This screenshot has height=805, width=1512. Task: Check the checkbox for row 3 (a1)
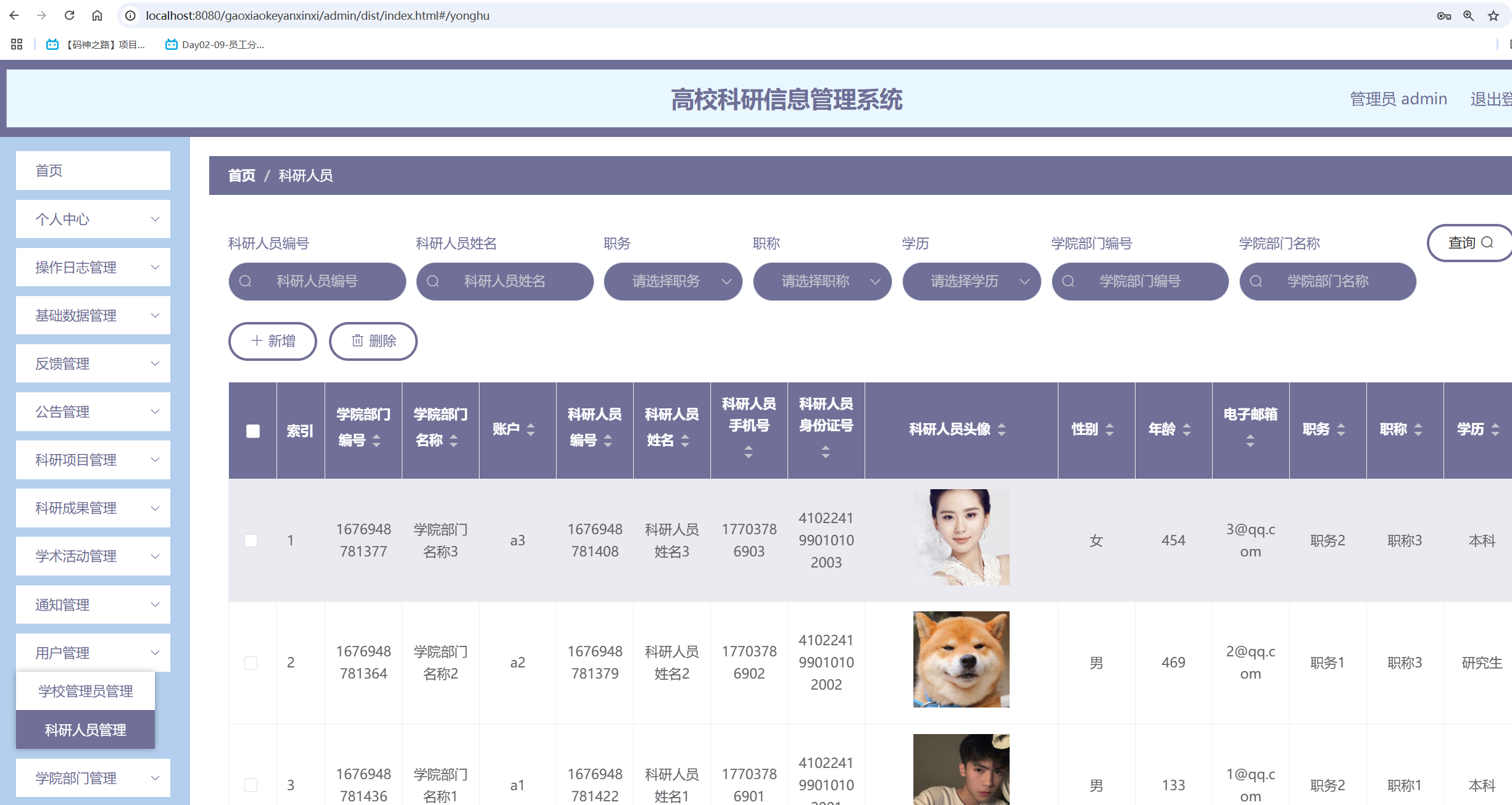pyautogui.click(x=251, y=785)
